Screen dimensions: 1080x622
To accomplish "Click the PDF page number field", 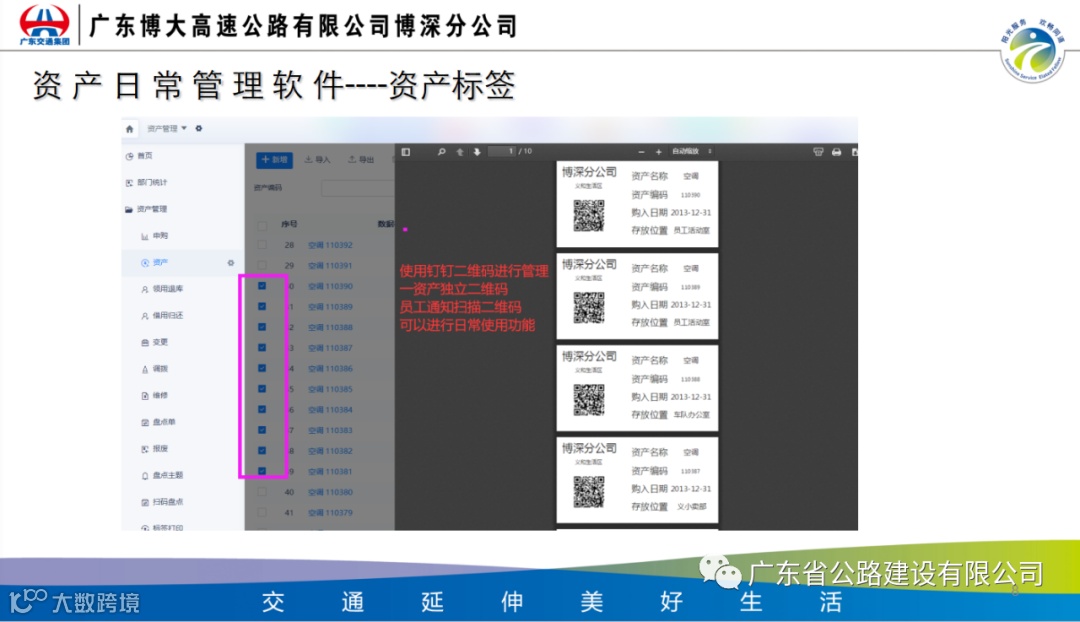I will pyautogui.click(x=502, y=152).
